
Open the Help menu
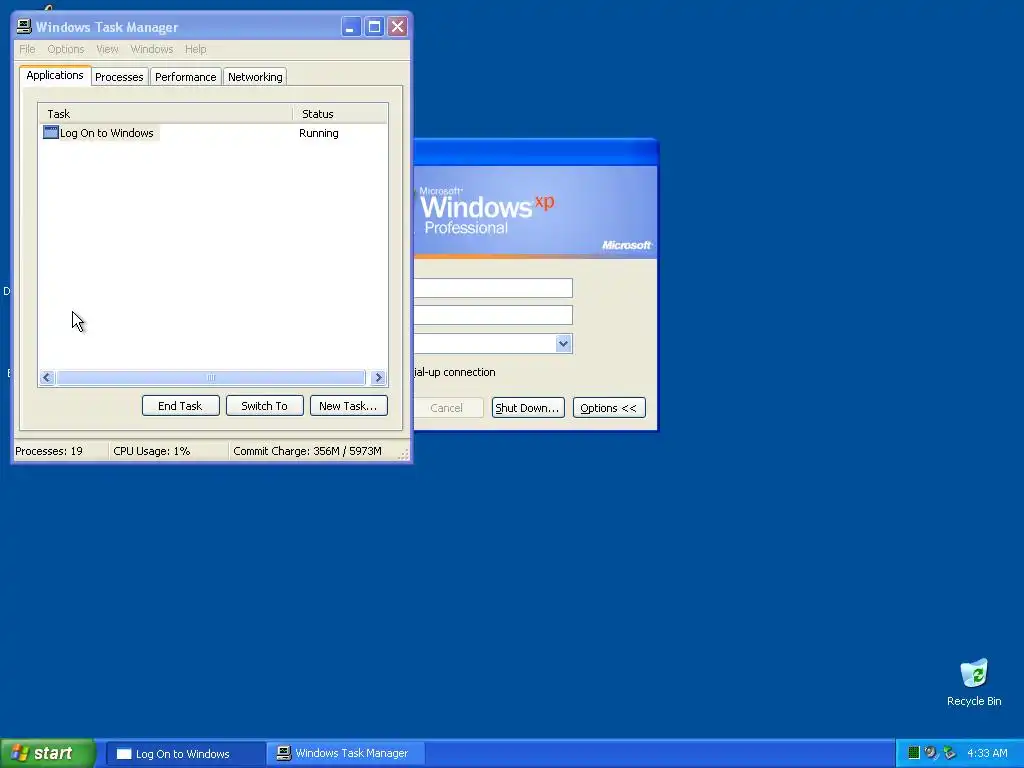coord(195,49)
